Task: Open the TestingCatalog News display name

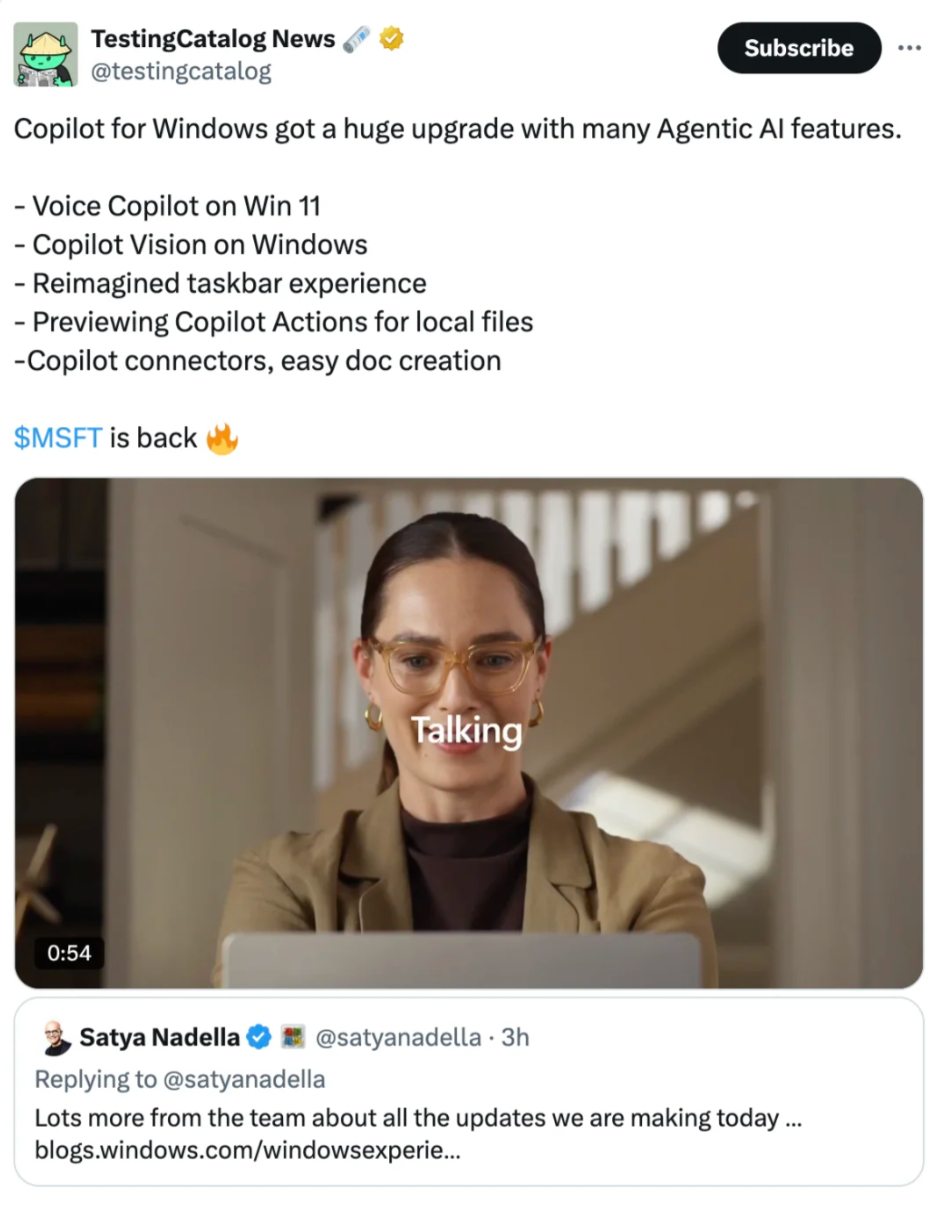Action: pyautogui.click(x=213, y=39)
